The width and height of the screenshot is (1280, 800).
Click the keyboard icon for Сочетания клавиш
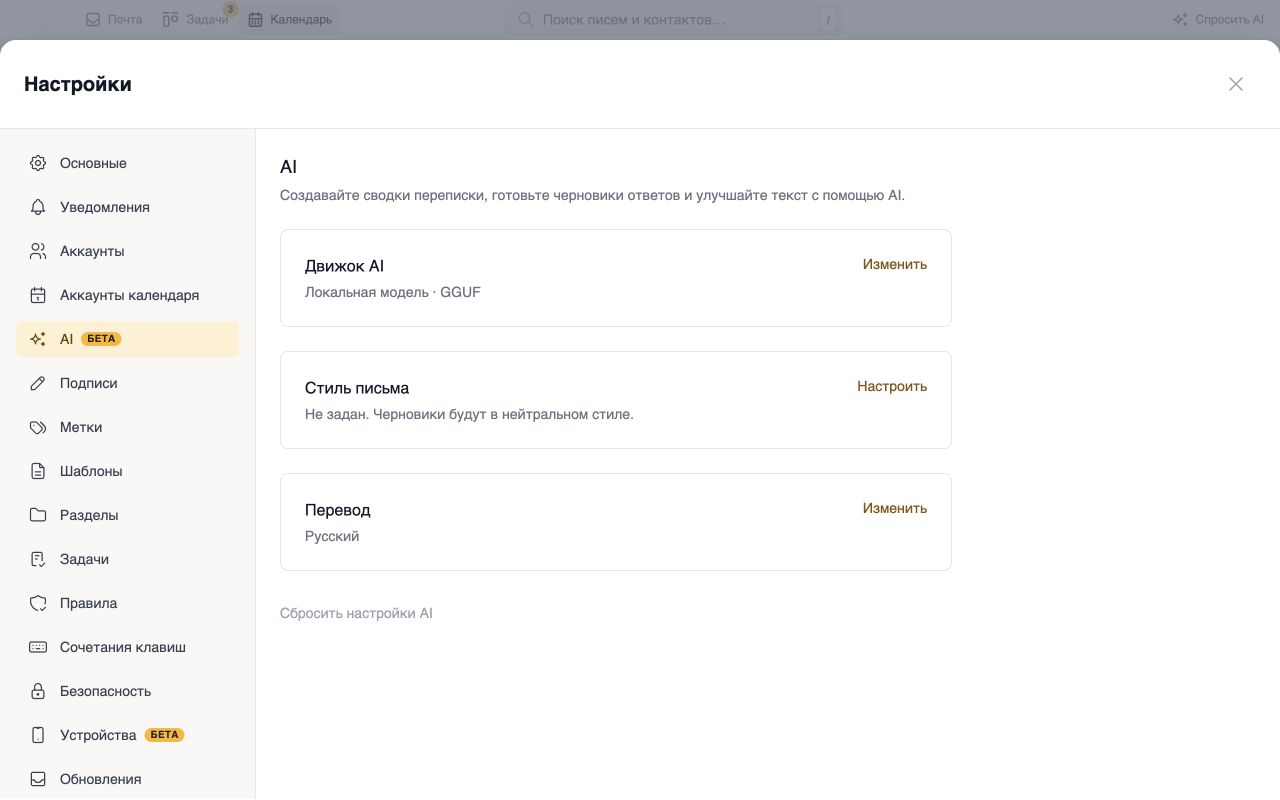point(38,647)
